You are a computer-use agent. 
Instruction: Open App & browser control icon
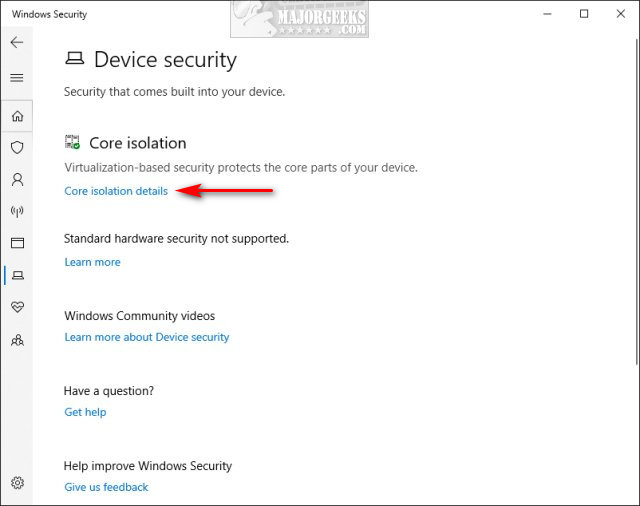click(x=16, y=243)
